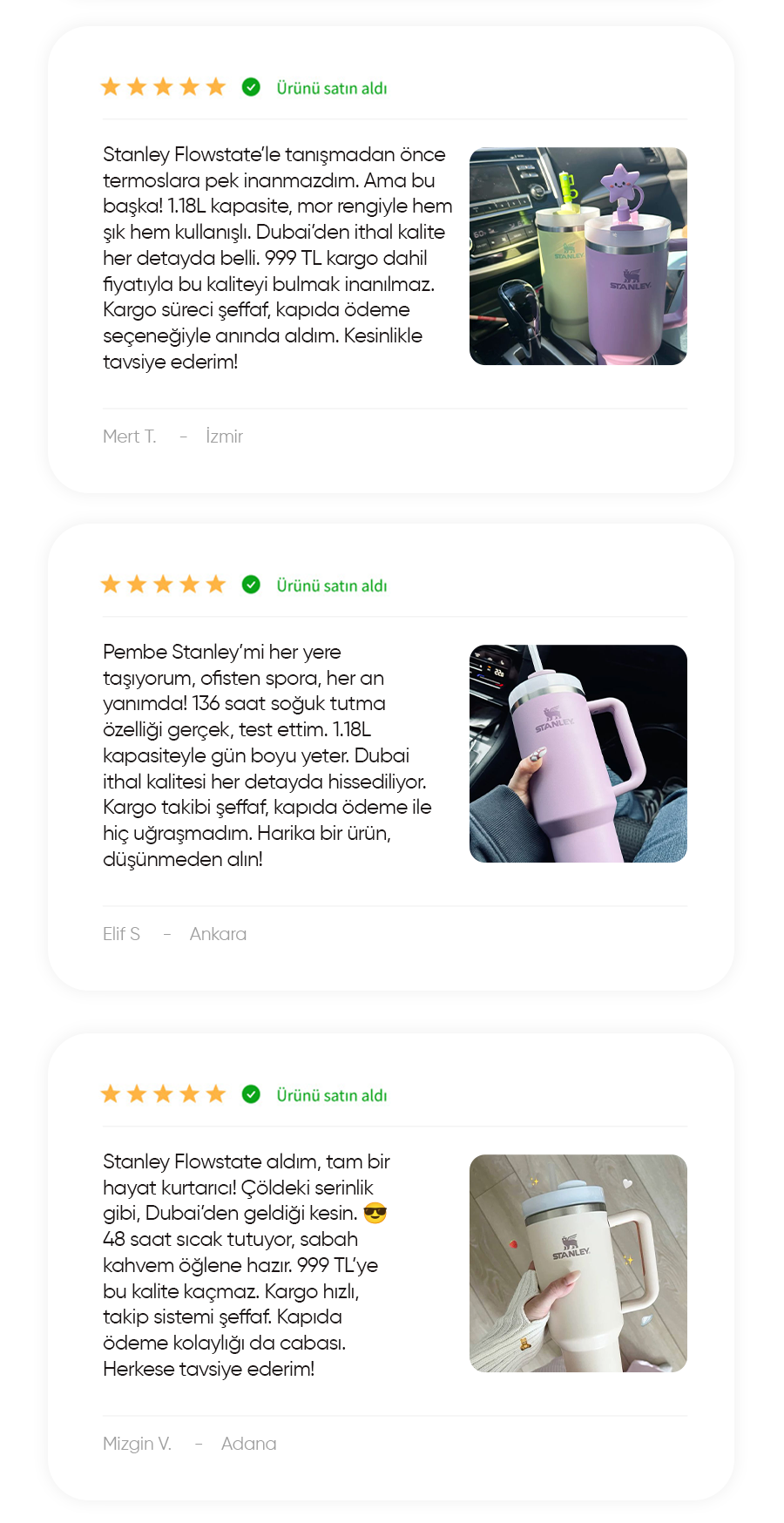Click the green verified checkmark in Mizgin V.'s review
Image resolution: width=784 pixels, height=1523 pixels.
click(251, 1094)
